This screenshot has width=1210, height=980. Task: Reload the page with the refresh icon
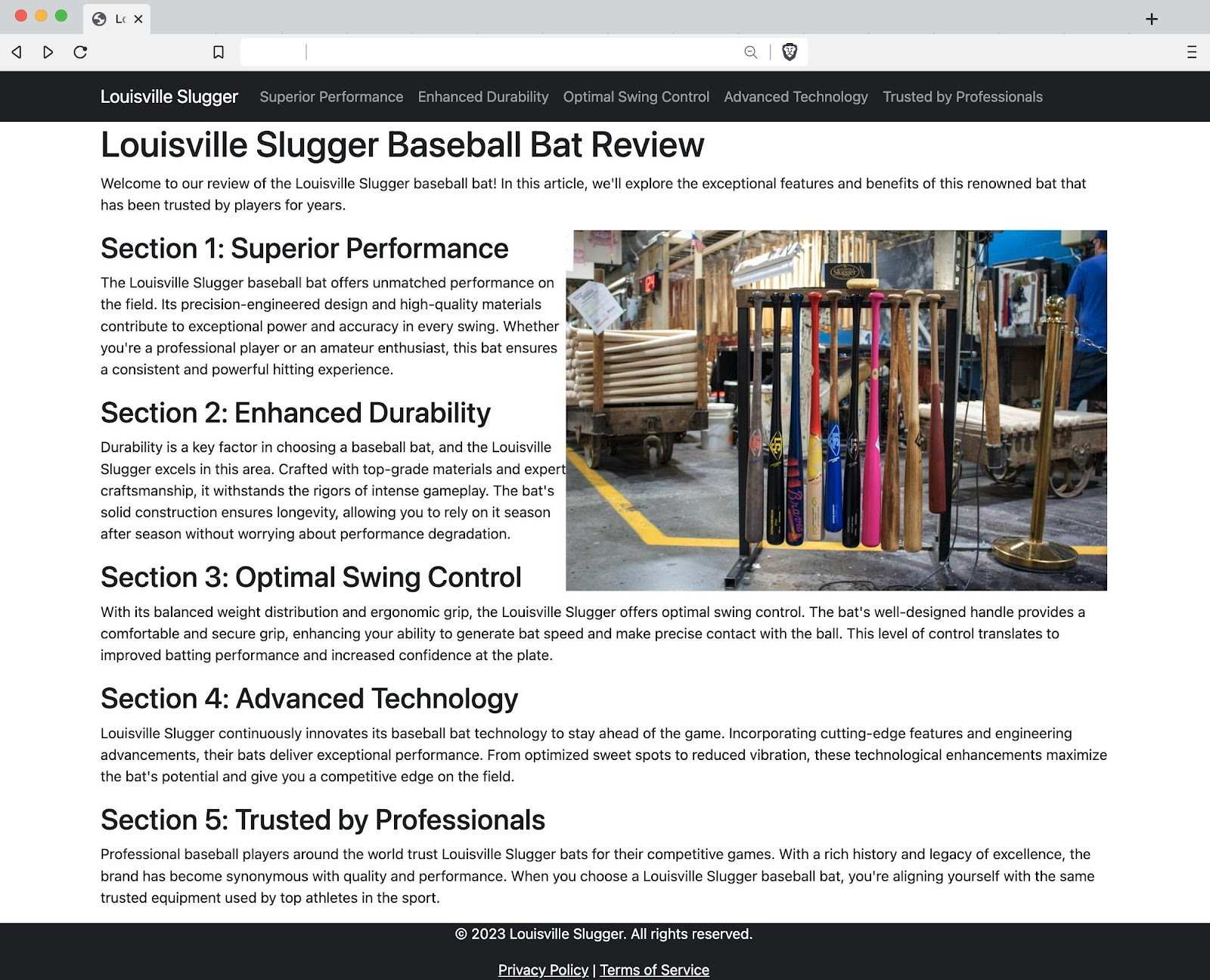pos(80,52)
